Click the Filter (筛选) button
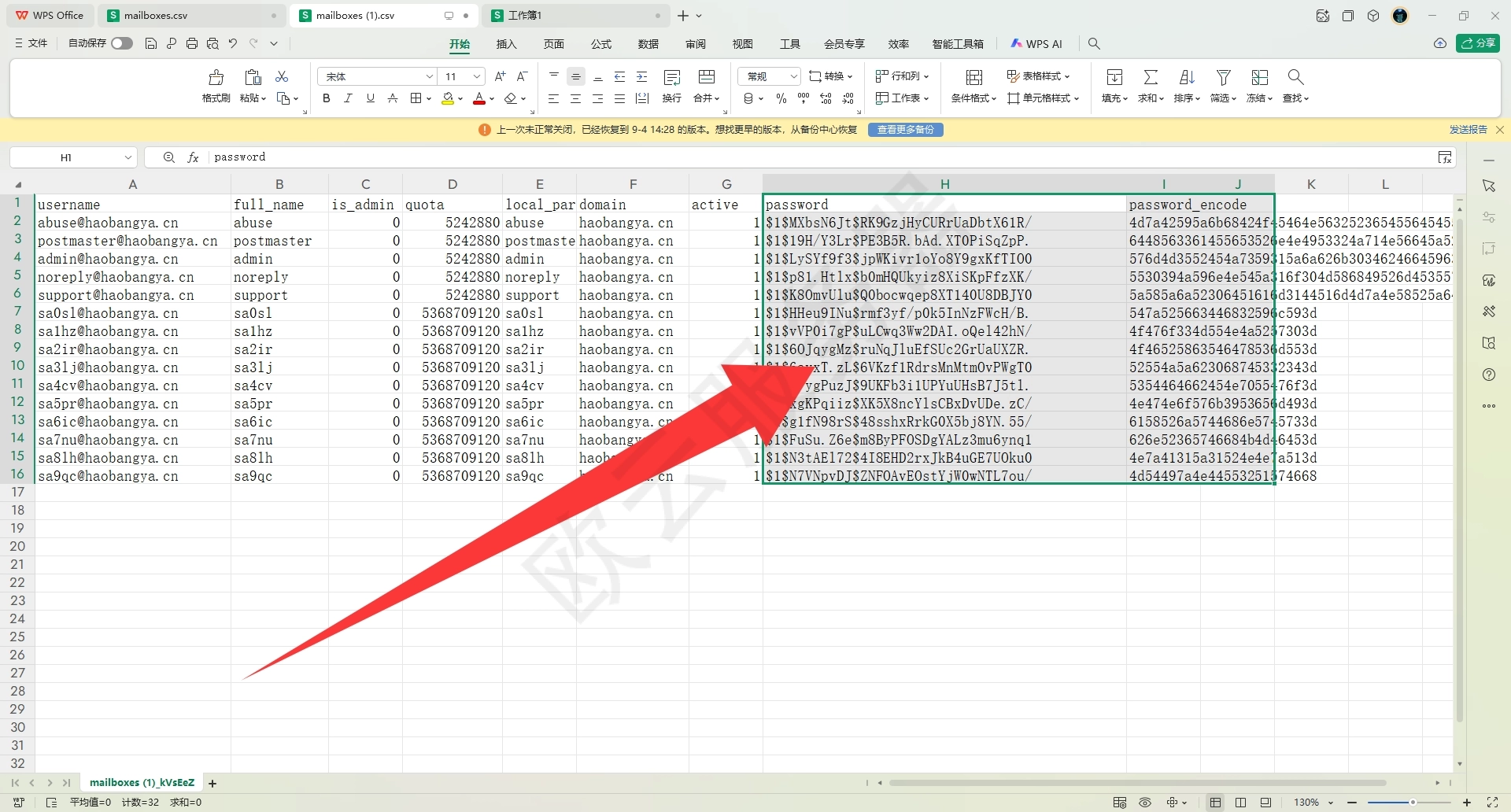Viewport: 1511px width, 812px height. click(1223, 86)
